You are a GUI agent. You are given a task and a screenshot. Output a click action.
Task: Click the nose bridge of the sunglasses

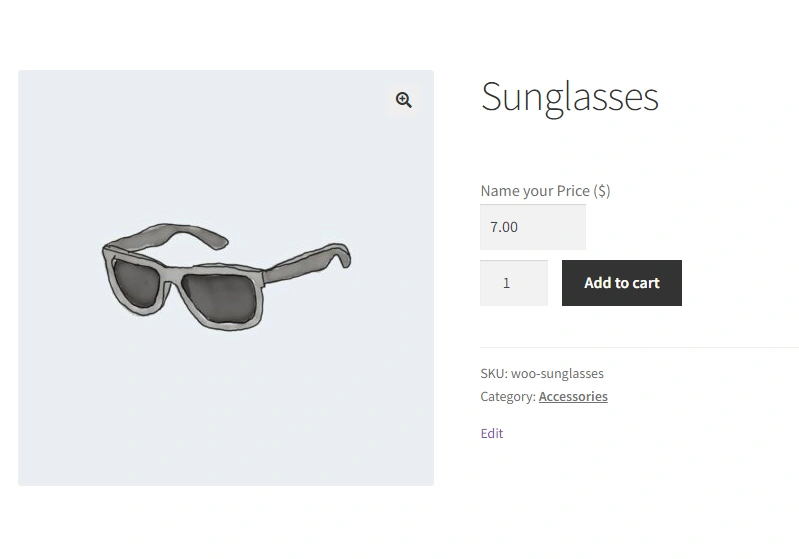coord(172,278)
